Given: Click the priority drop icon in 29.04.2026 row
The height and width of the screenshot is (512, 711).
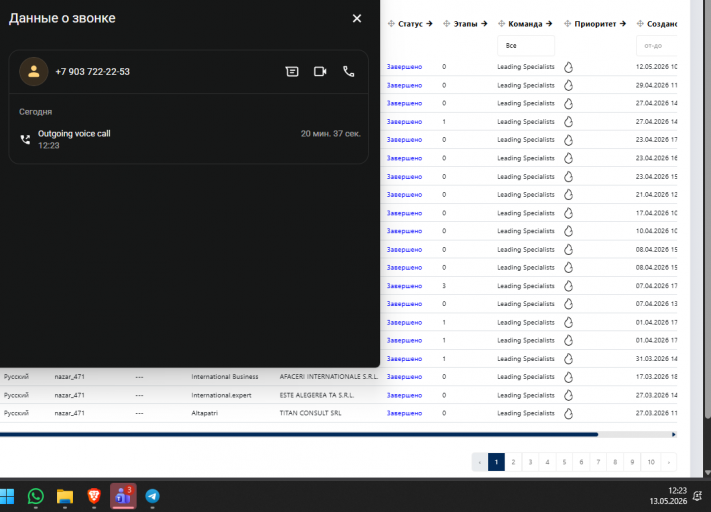Looking at the screenshot, I should pos(569,85).
